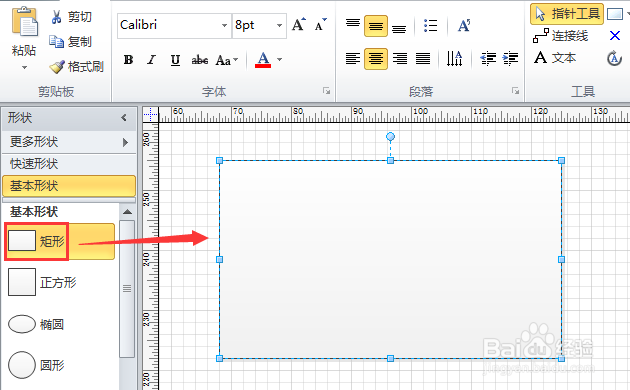Click the increase indent icon

510,59
